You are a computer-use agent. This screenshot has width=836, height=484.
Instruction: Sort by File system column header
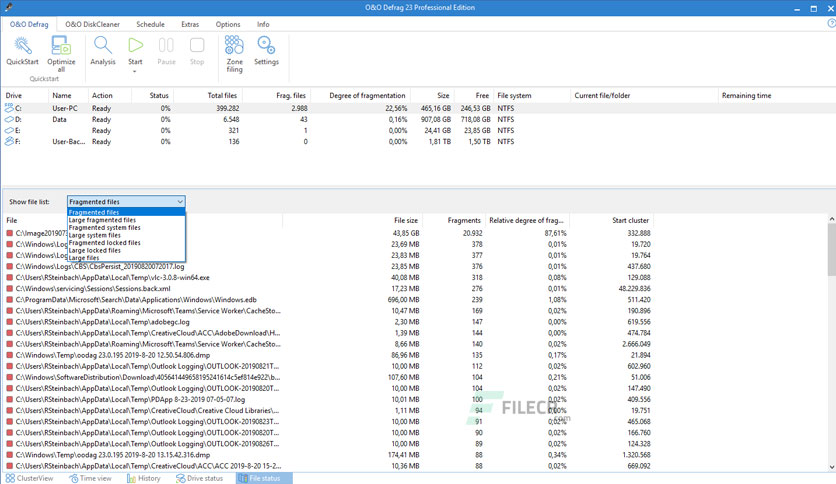[x=532, y=95]
